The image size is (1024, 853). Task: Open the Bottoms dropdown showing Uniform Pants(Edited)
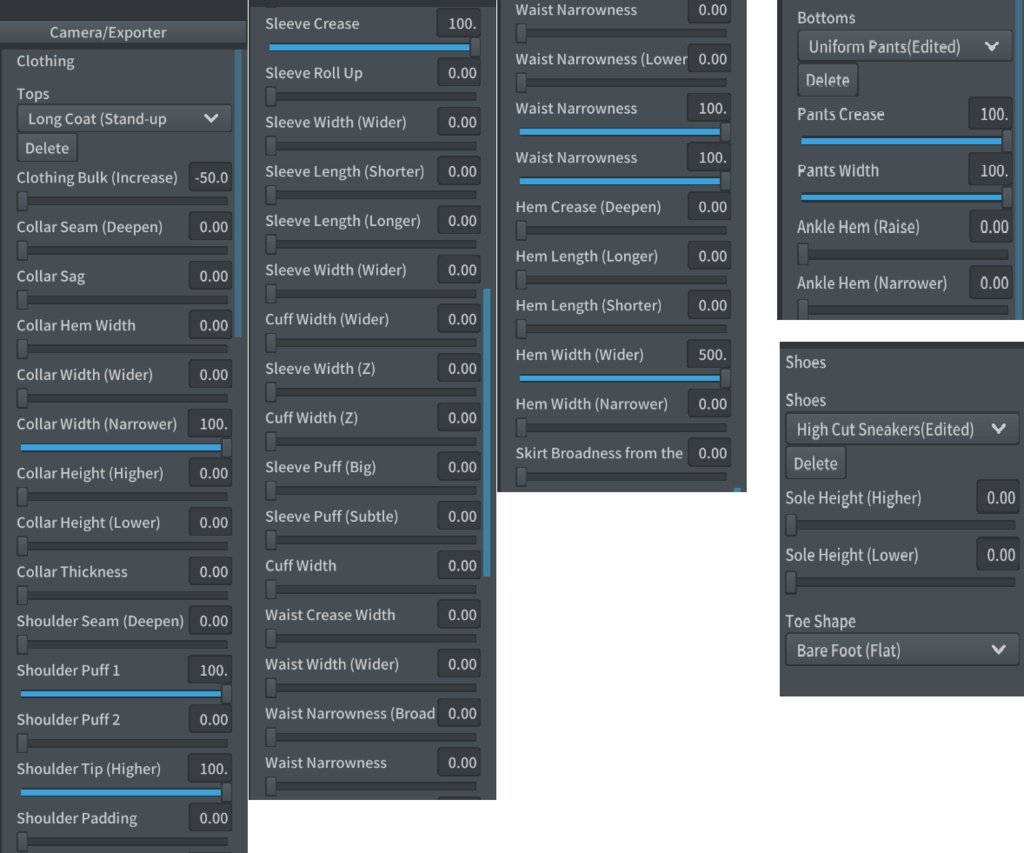point(904,46)
